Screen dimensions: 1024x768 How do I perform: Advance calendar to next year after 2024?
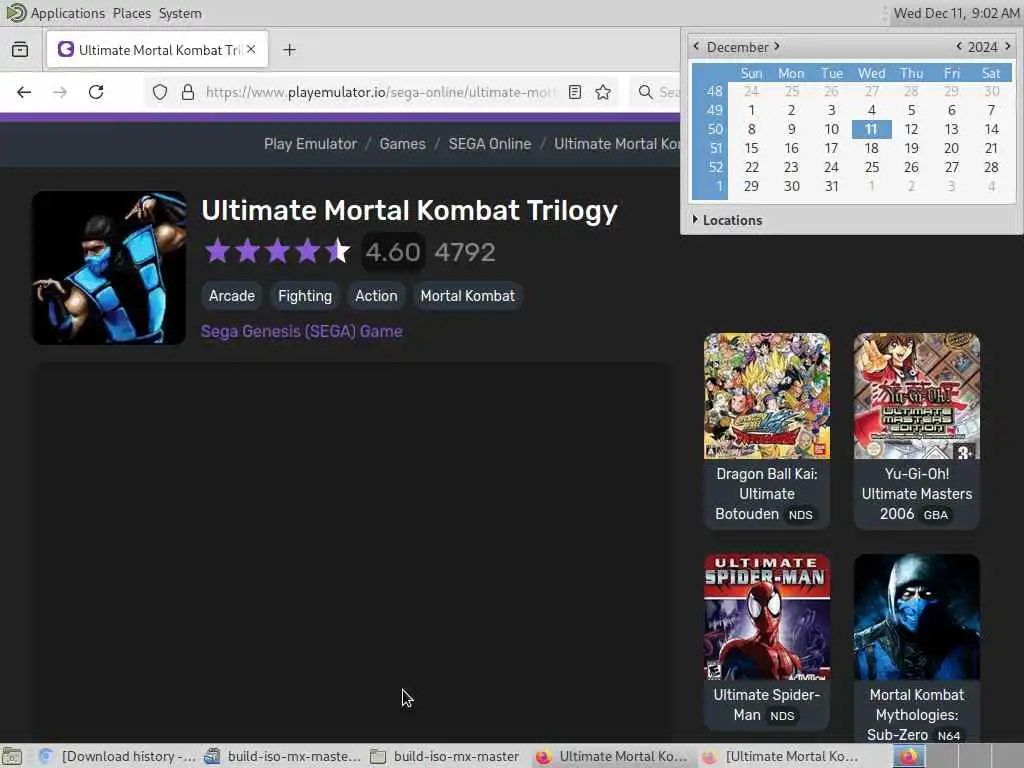[x=1008, y=46]
